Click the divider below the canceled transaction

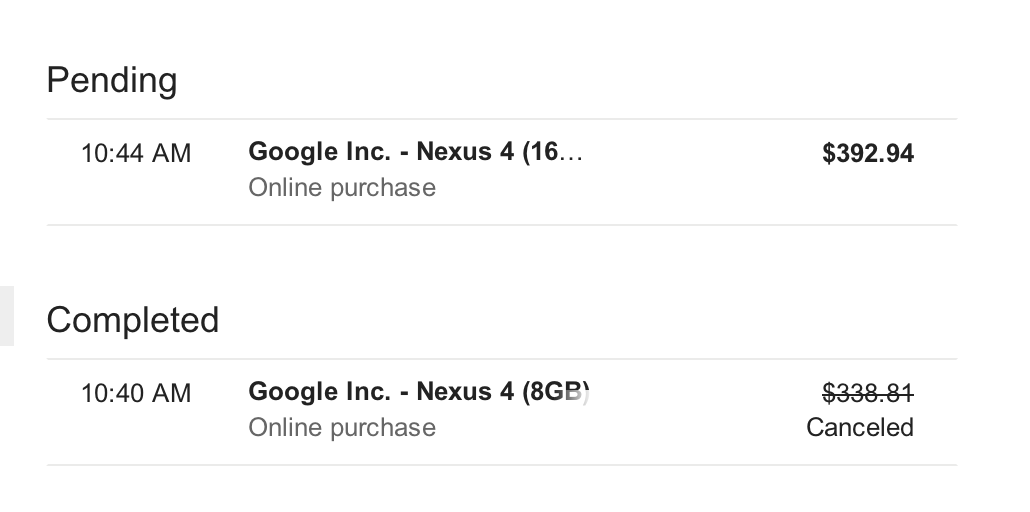click(x=500, y=465)
